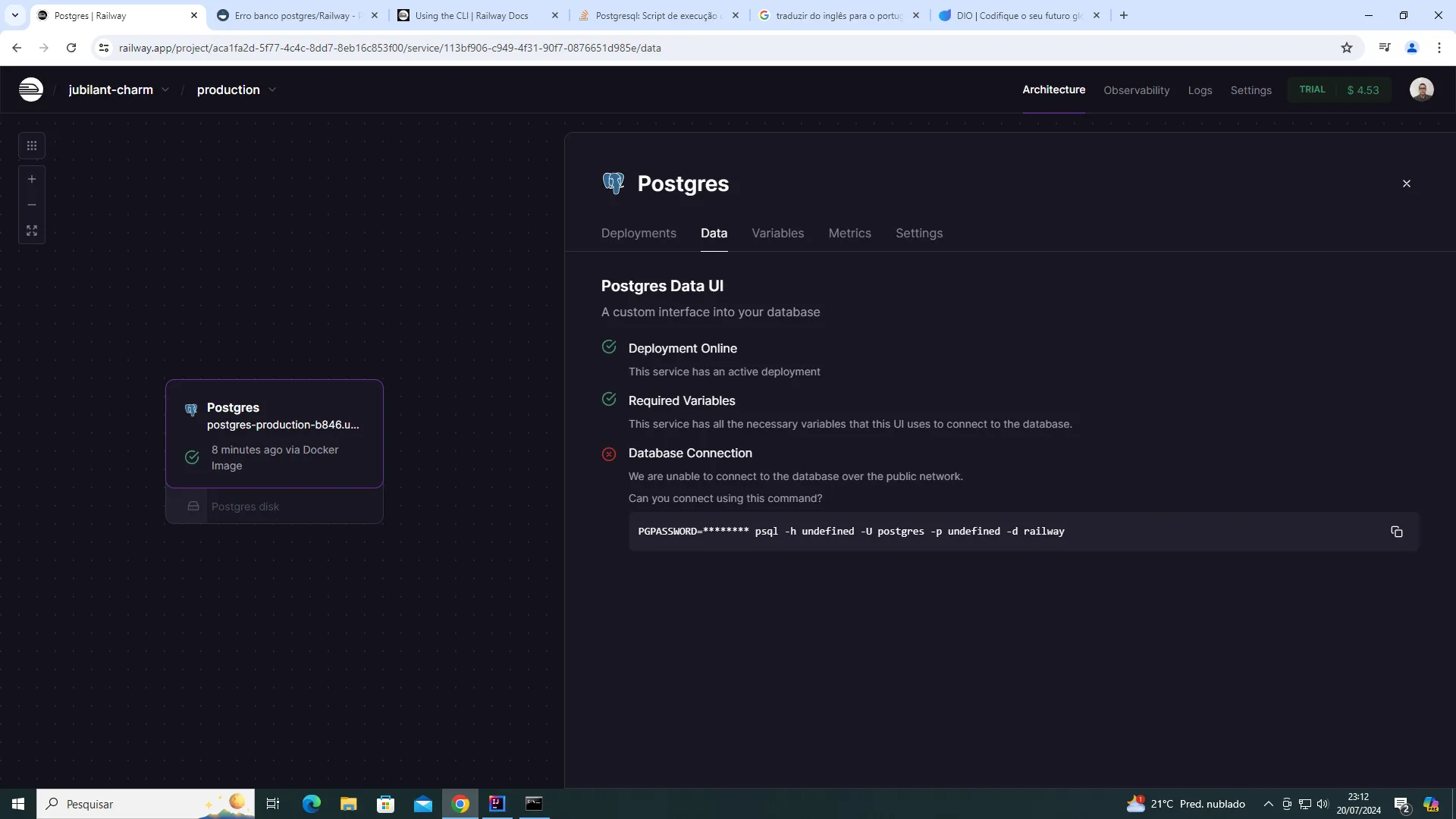This screenshot has height=819, width=1456.
Task: Open IntelliJ IDEA from the taskbar
Action: 497,804
